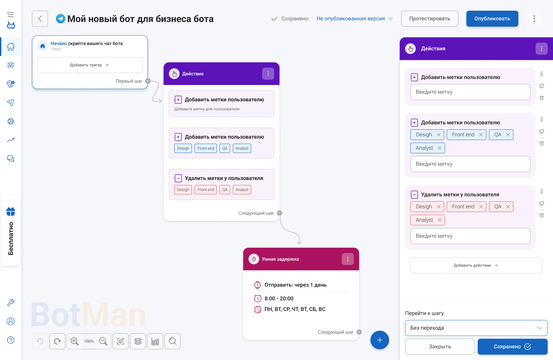Select the Удалить метки у пользователя canvas block
Viewport: 553px width, 360px height.
pos(221,184)
